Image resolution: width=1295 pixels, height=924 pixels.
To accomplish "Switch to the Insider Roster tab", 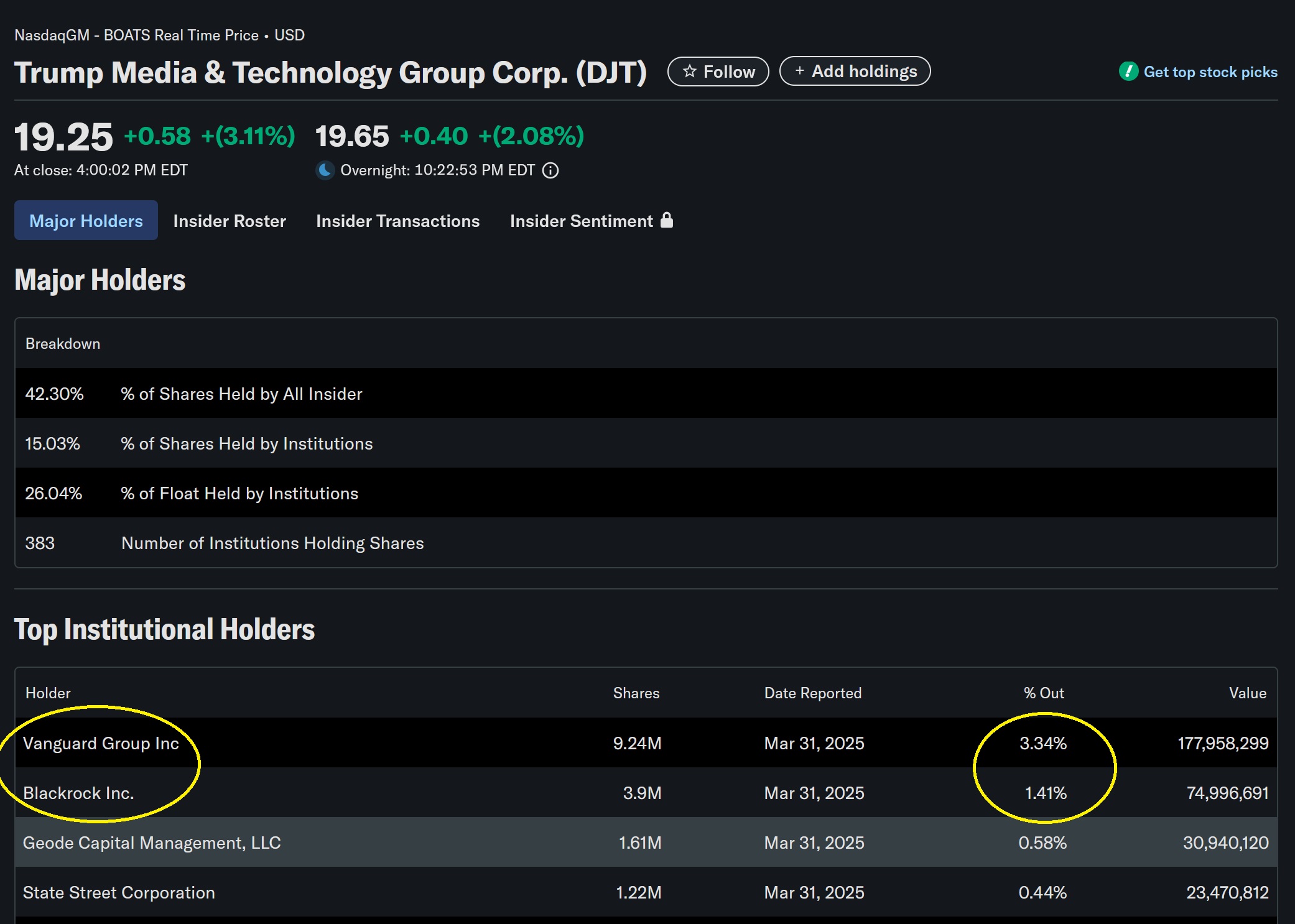I will (x=230, y=221).
